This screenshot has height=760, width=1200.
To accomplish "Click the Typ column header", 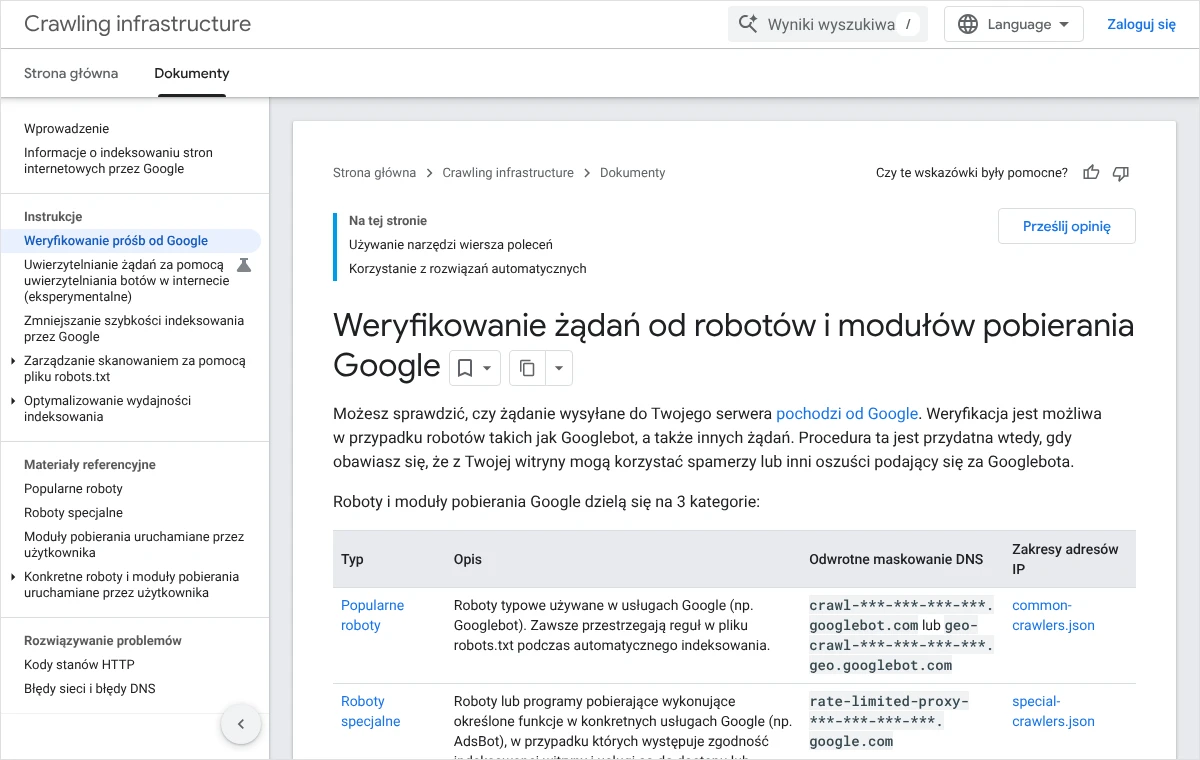I will point(352,559).
